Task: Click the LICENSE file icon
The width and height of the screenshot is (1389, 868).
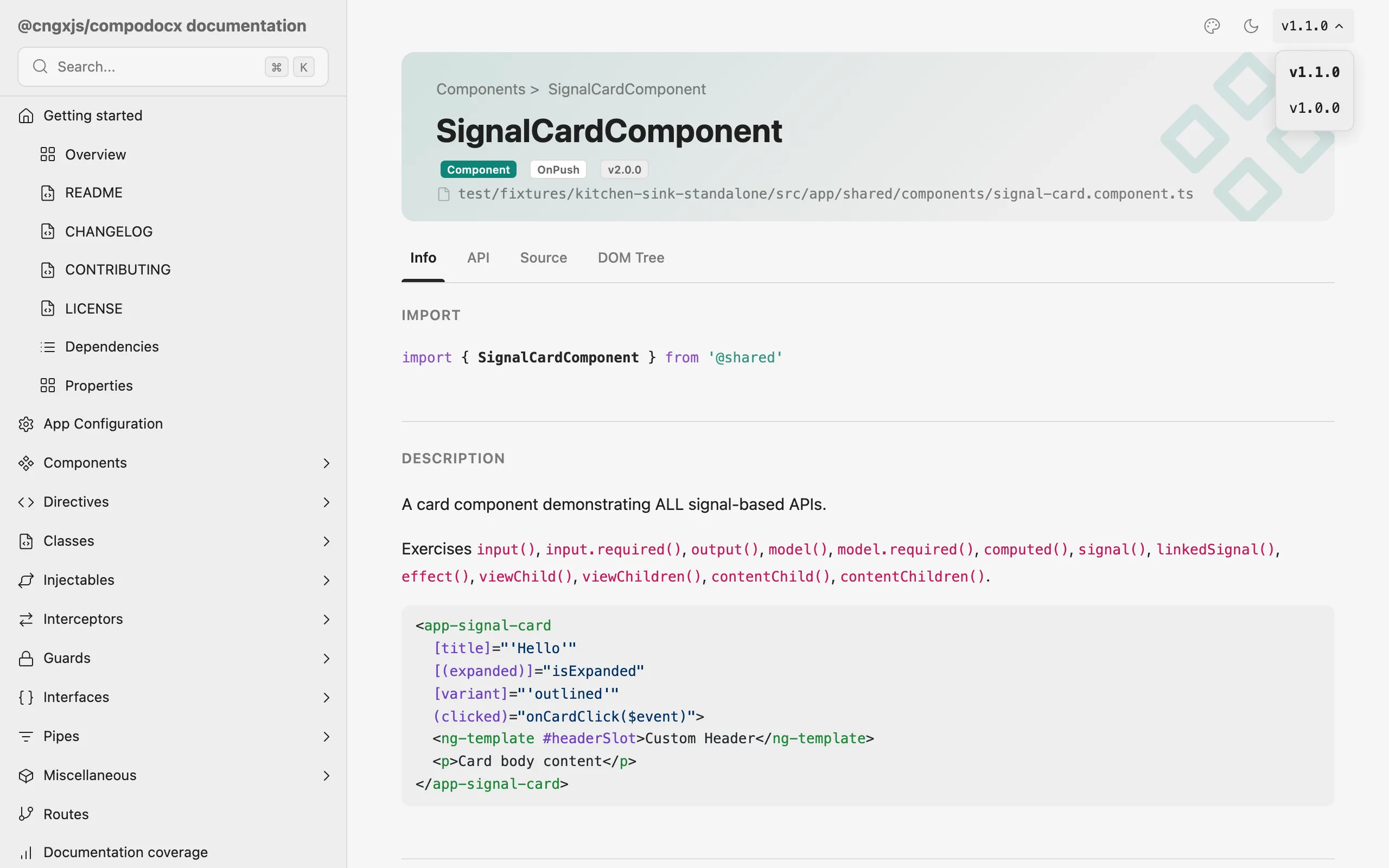Action: point(48,308)
